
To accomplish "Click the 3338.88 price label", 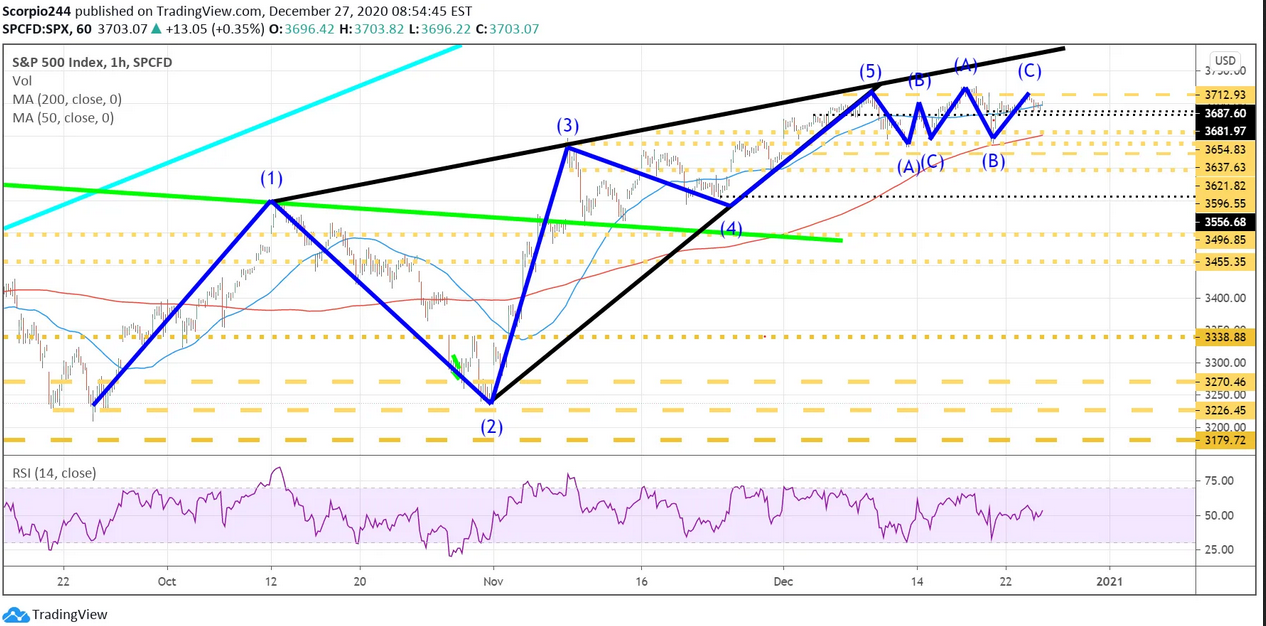I will click(1225, 338).
